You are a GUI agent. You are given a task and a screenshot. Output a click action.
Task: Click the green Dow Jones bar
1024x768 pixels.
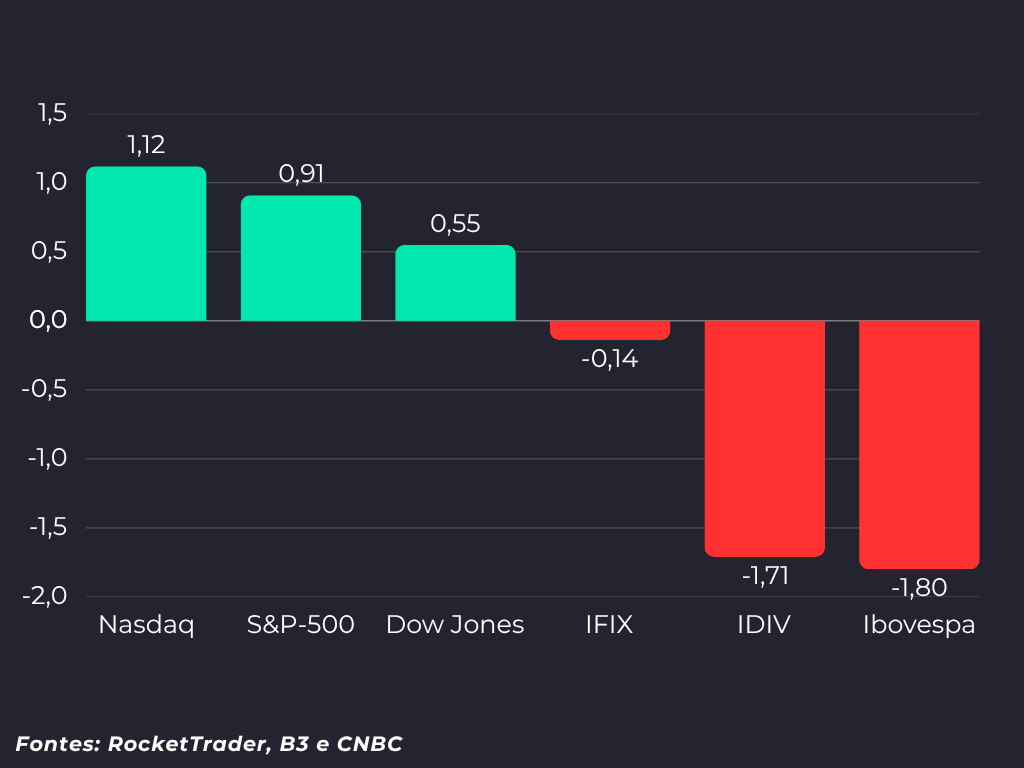455,283
